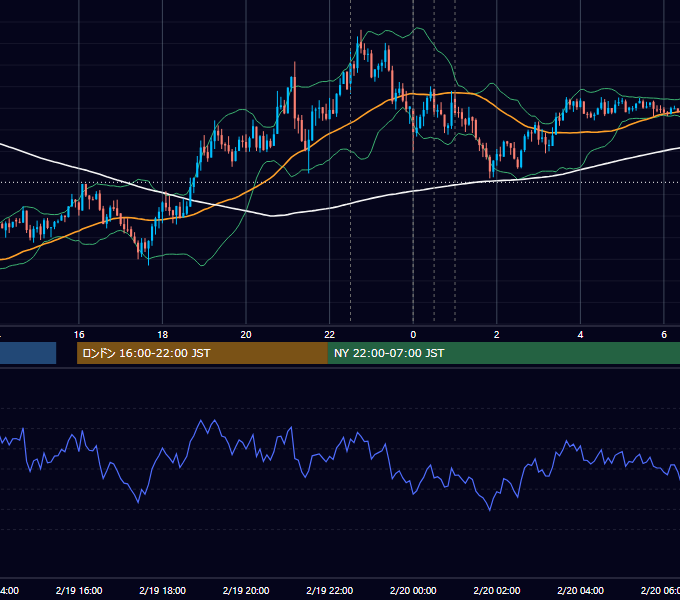680x600 pixels.
Task: Click the 0 hour label on price chart axis
Action: [413, 335]
